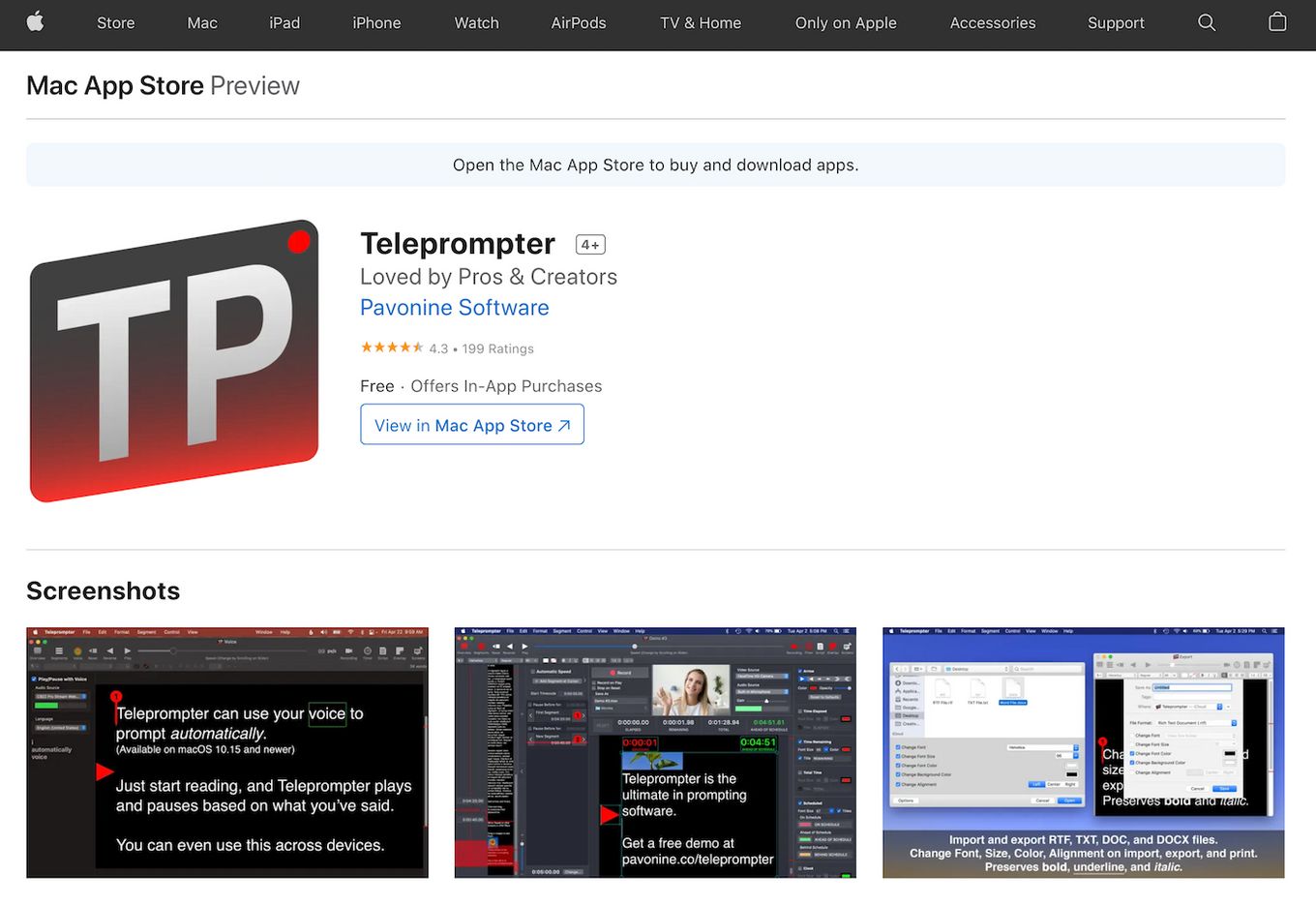Open the Only on Apple nav item

pyautogui.click(x=846, y=23)
